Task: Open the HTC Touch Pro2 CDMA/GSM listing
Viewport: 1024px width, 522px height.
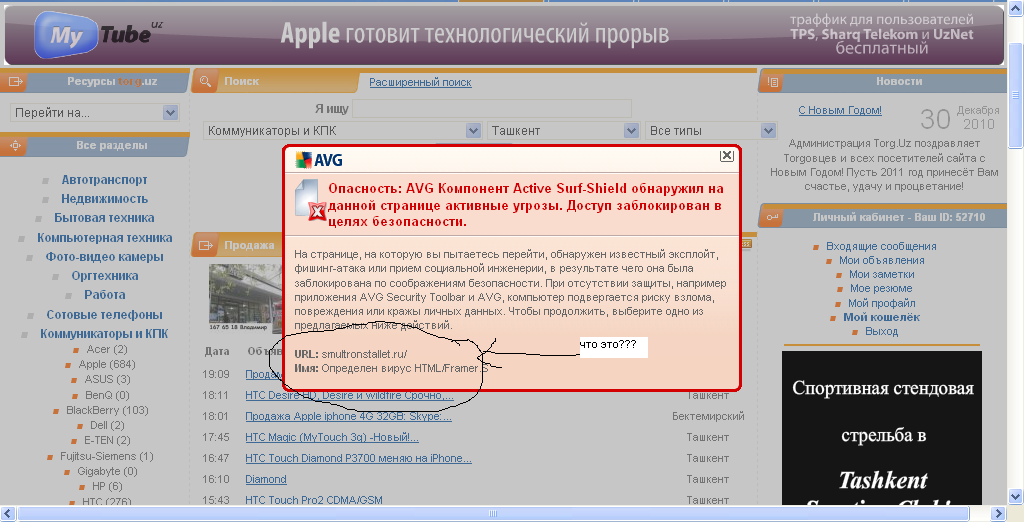Action: 313,500
